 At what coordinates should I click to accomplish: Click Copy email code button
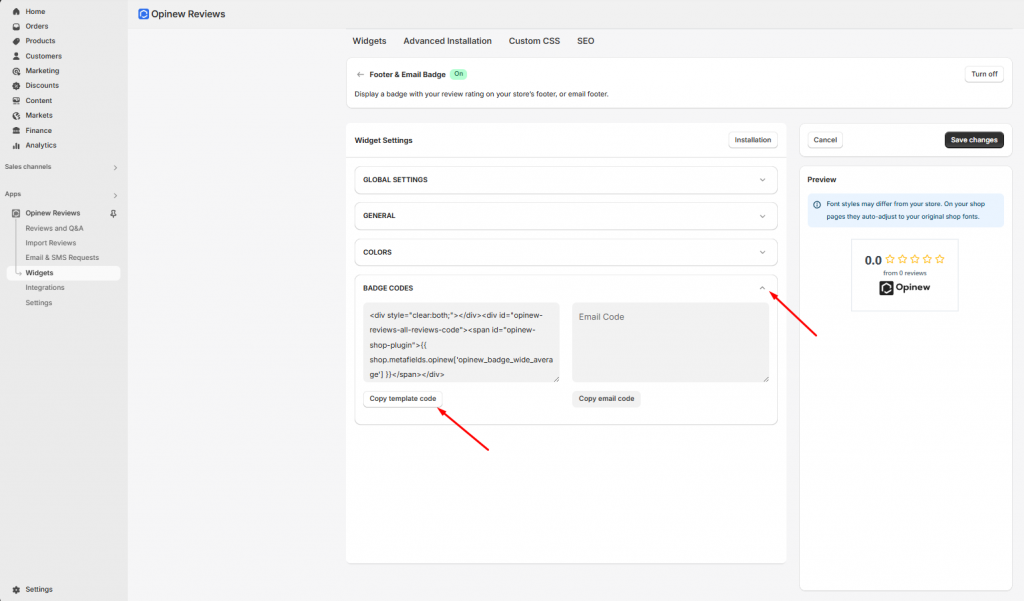[606, 398]
